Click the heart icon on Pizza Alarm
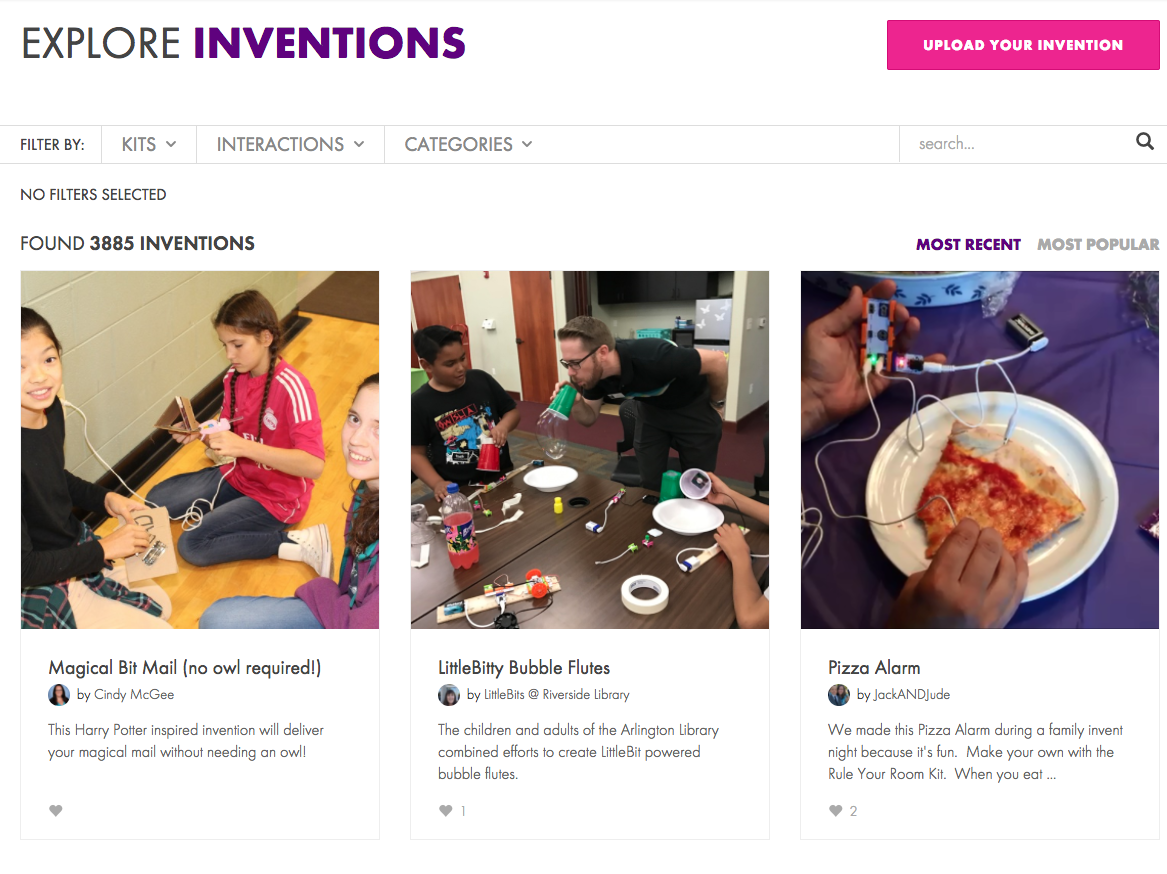1167x874 pixels. point(836,810)
